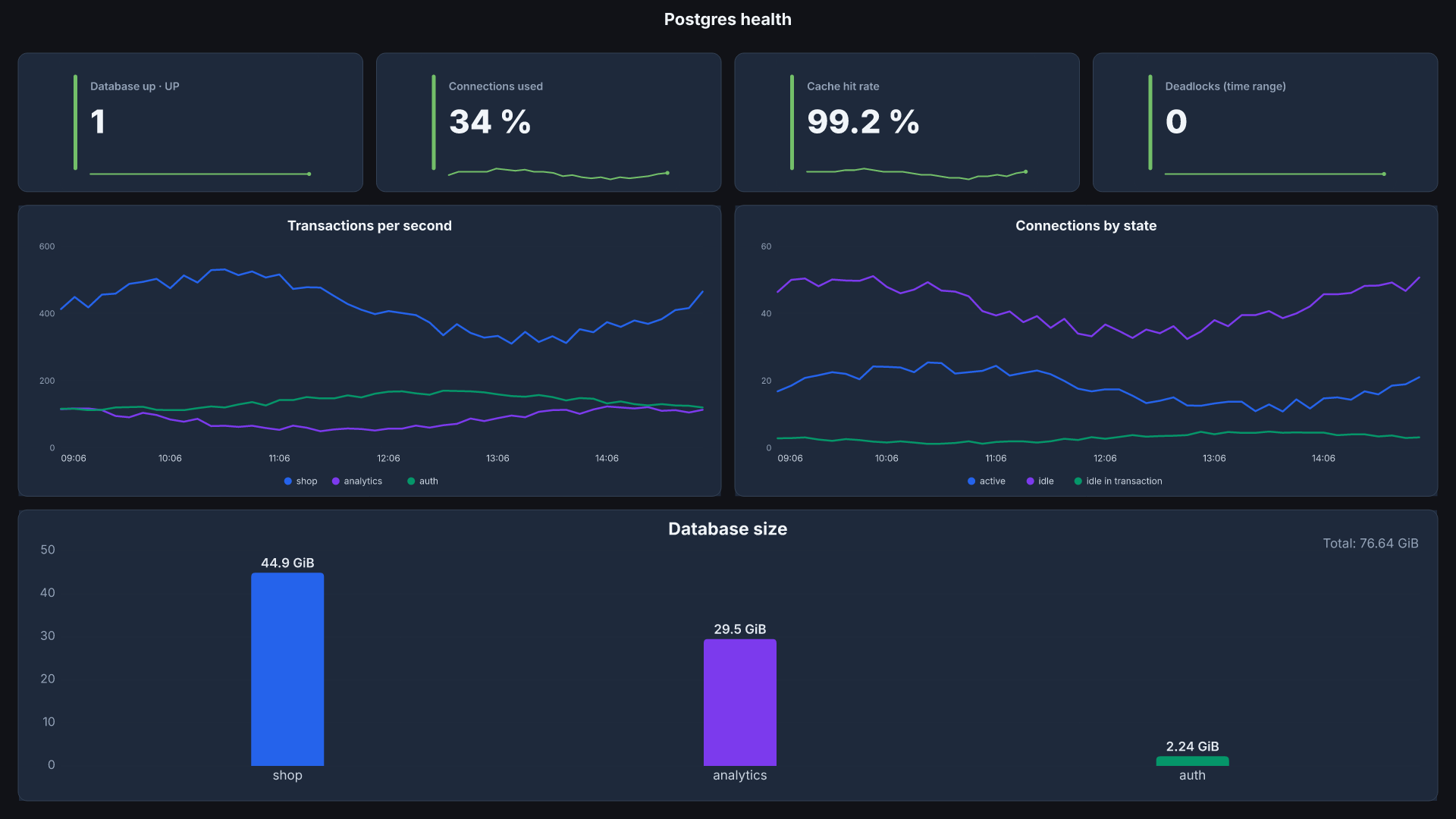Image resolution: width=1456 pixels, height=819 pixels.
Task: Click the Total: 76.64 GiB label
Action: (1370, 544)
